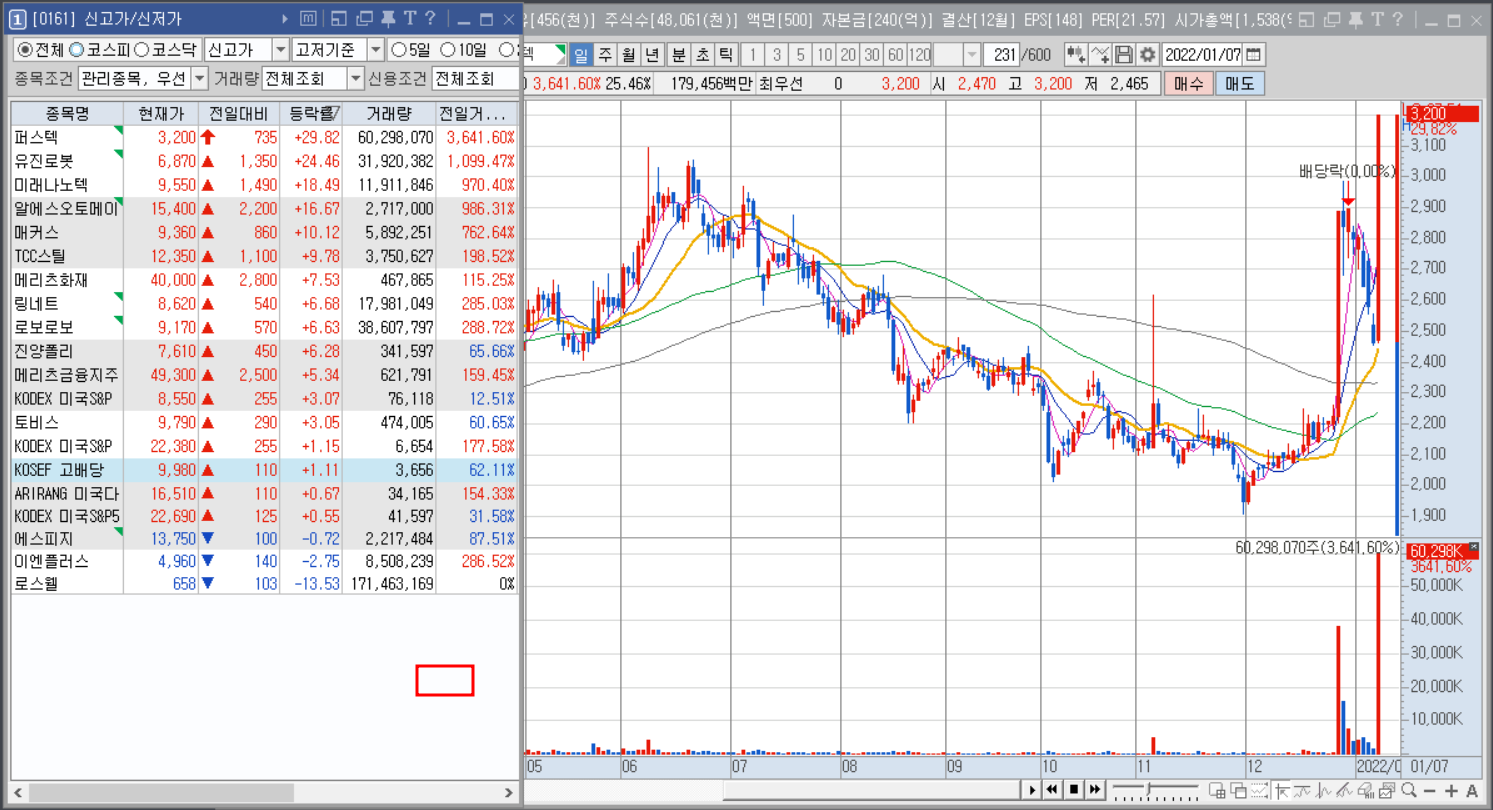
Task: Click the 매도 sell button
Action: (1240, 84)
